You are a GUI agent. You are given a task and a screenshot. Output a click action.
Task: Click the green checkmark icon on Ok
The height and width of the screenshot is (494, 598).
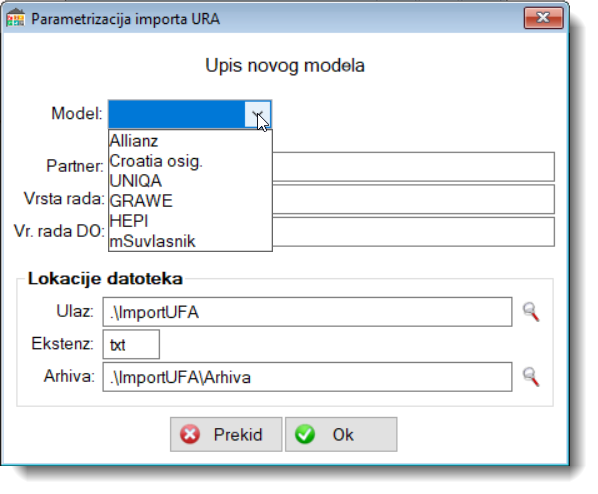click(x=305, y=434)
